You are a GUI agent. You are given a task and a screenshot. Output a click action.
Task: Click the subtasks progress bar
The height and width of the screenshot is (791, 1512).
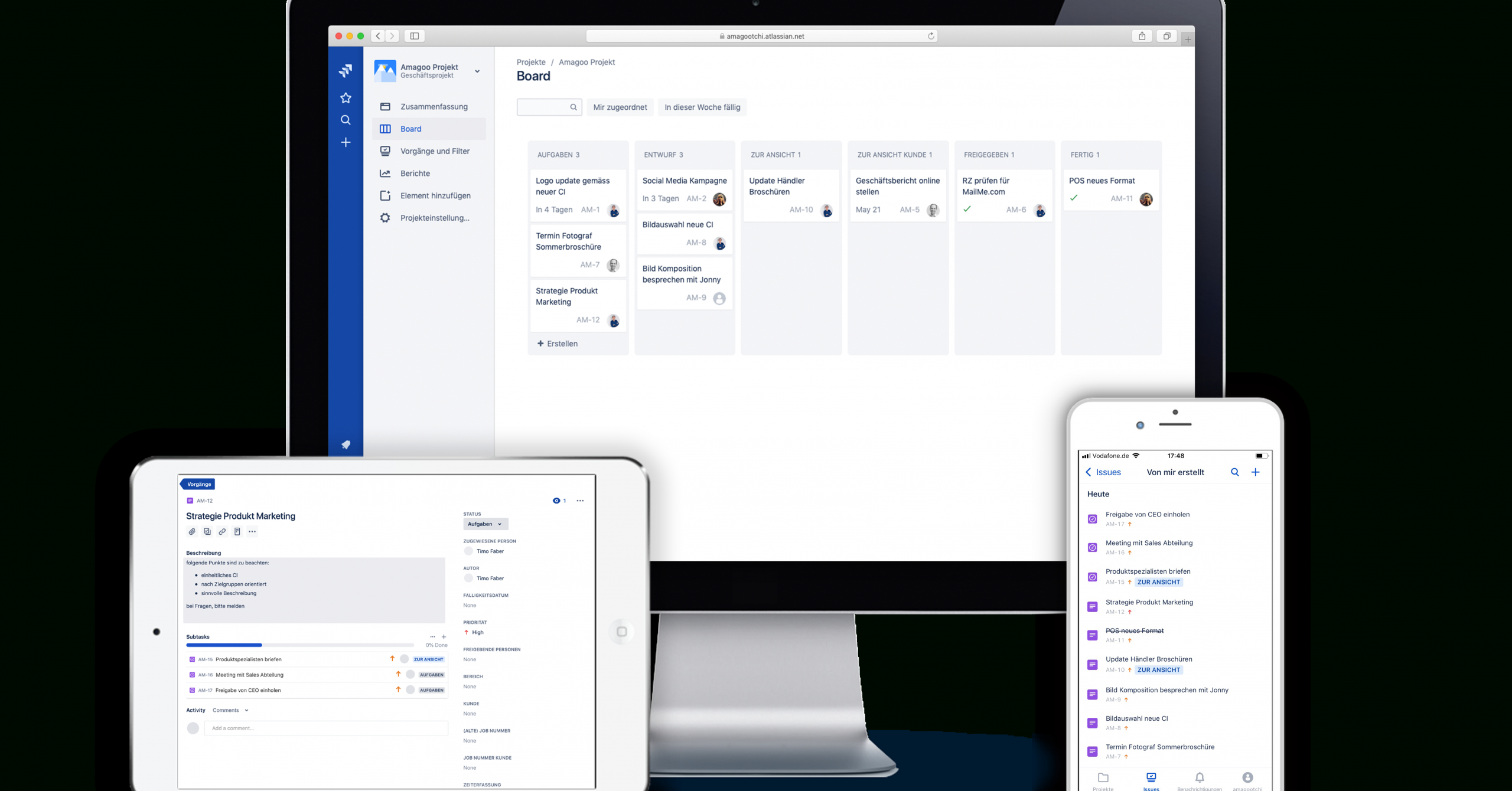300,645
